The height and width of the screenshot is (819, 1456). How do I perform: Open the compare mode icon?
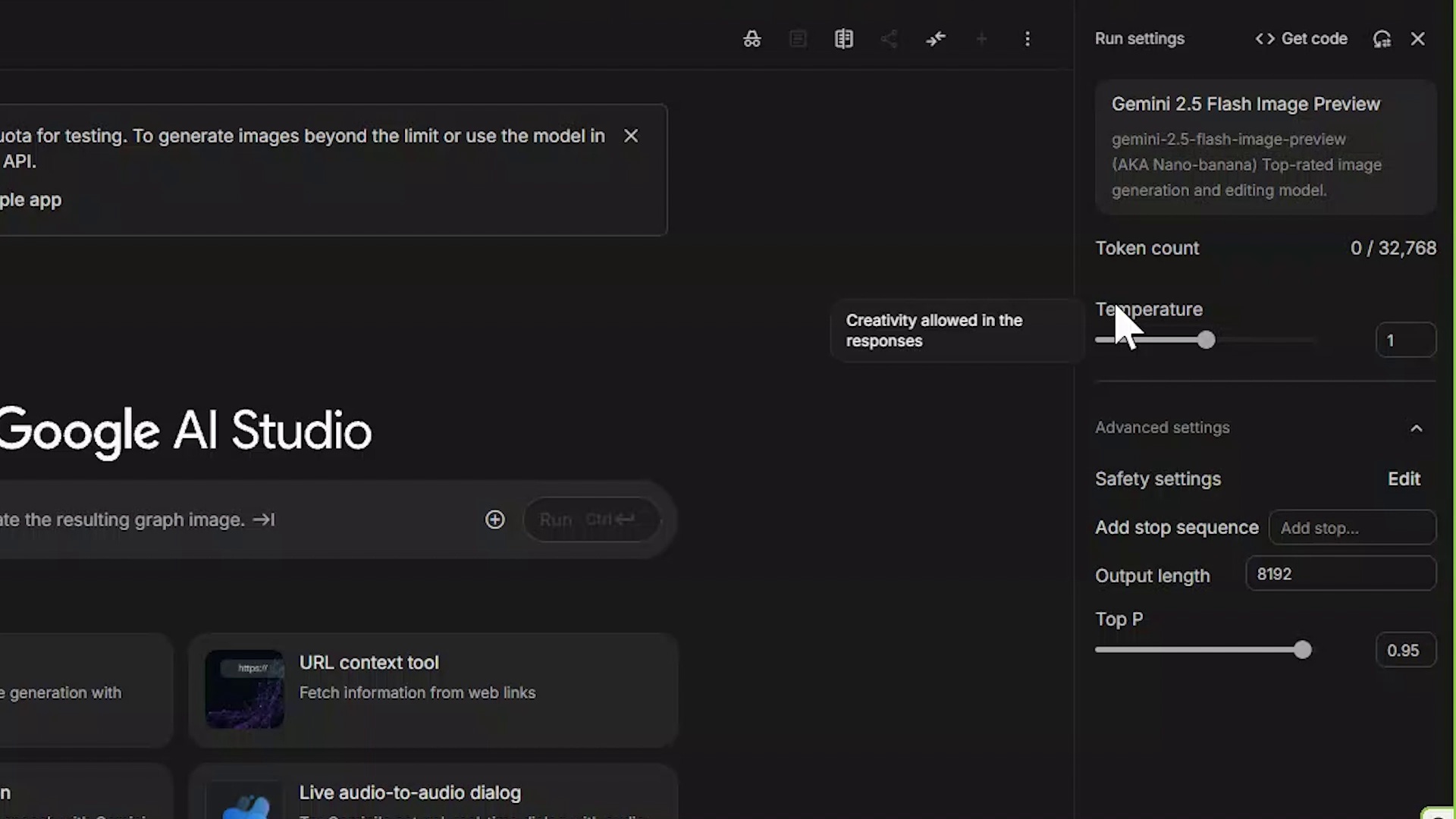pyautogui.click(x=844, y=39)
